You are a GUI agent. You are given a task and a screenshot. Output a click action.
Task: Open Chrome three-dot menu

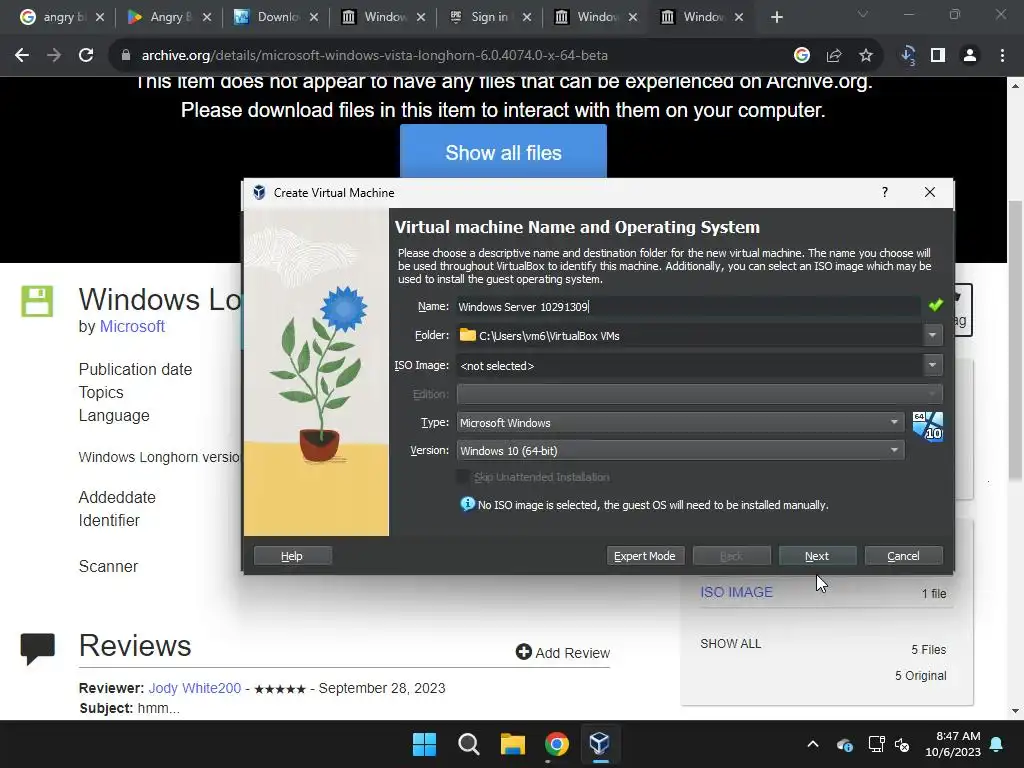pyautogui.click(x=1002, y=56)
